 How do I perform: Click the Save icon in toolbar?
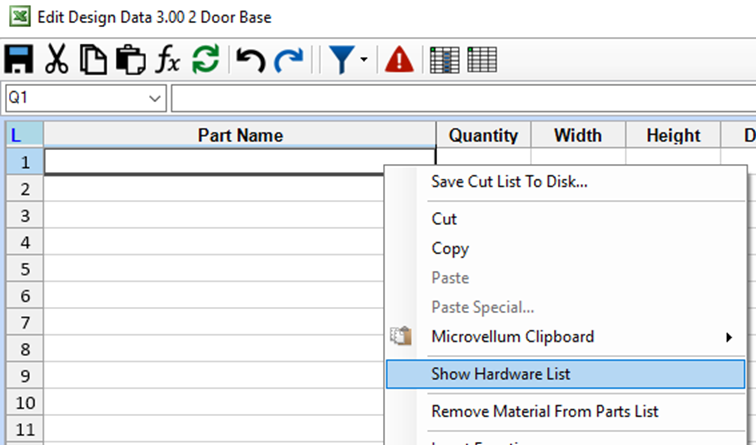coord(21,60)
